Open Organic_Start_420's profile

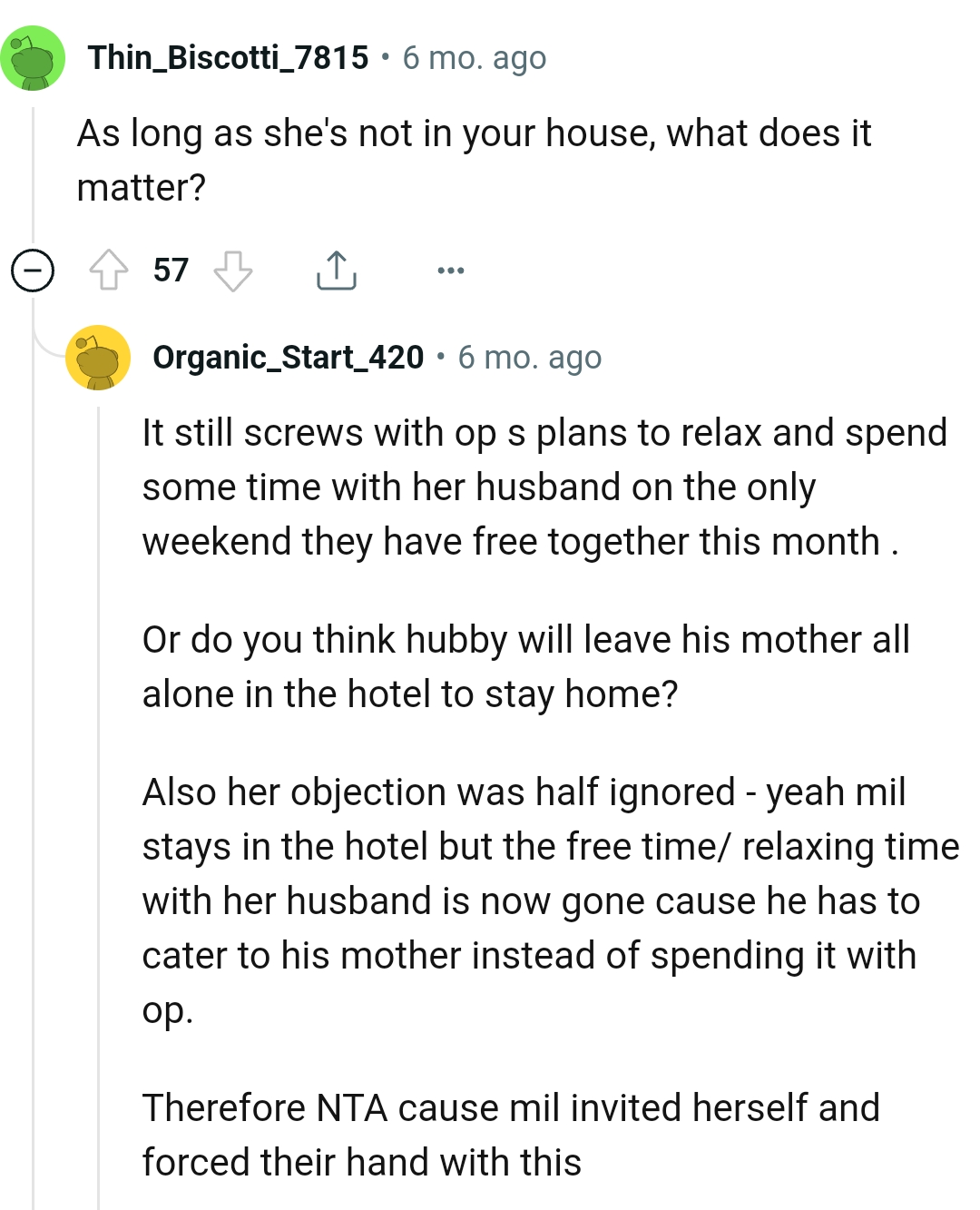pos(290,356)
